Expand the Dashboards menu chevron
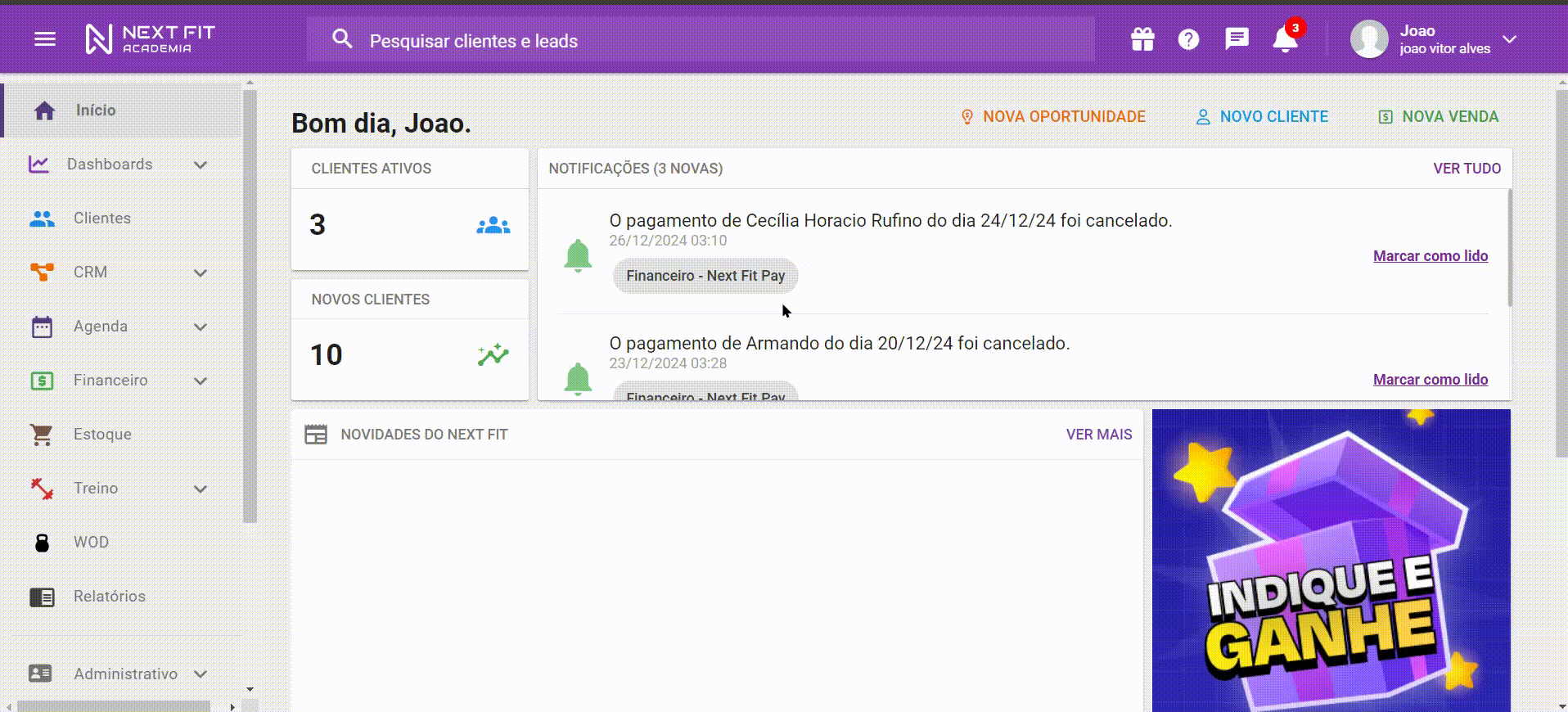 [x=201, y=164]
